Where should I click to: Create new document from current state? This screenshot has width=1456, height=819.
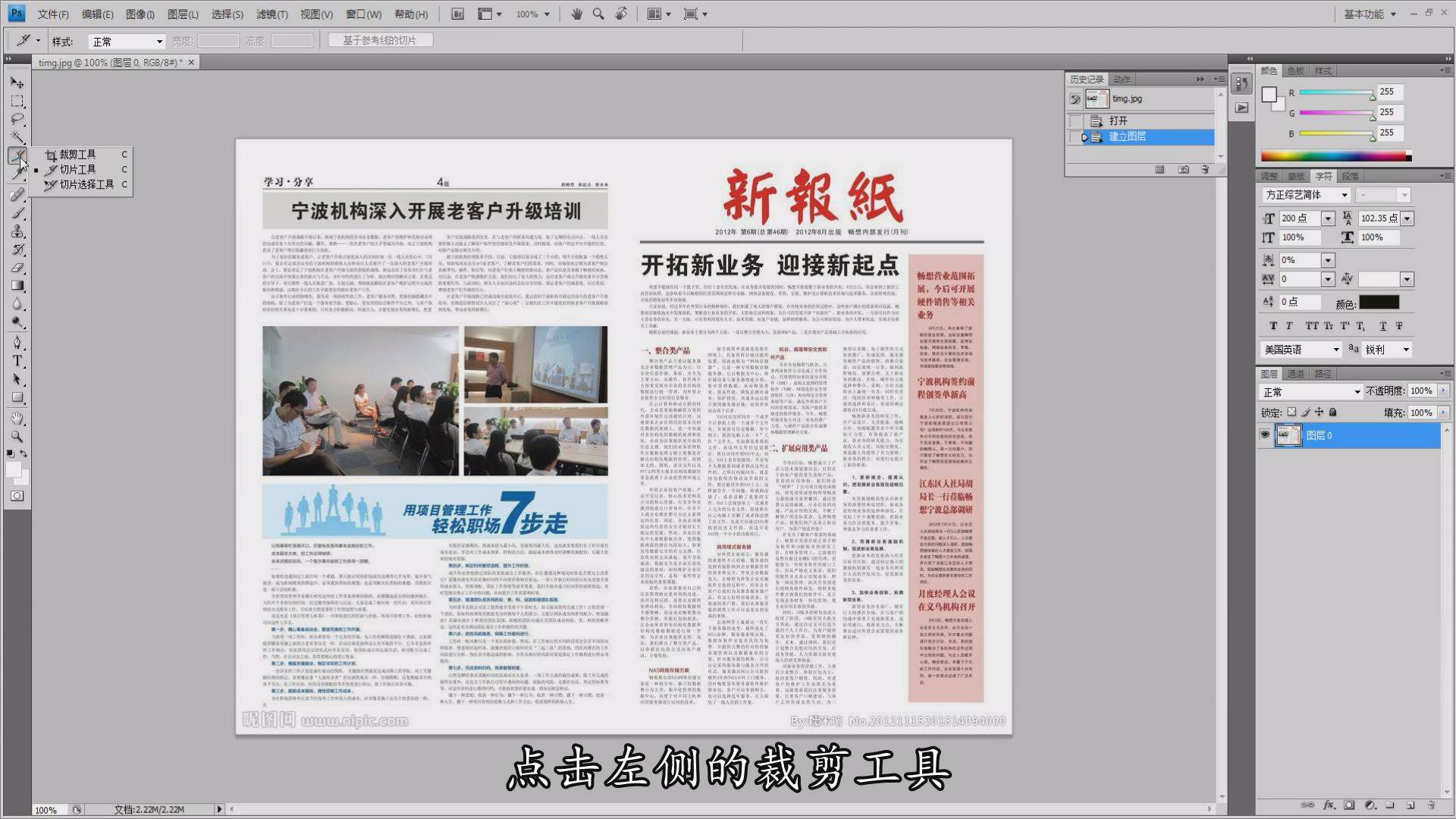tap(1159, 170)
